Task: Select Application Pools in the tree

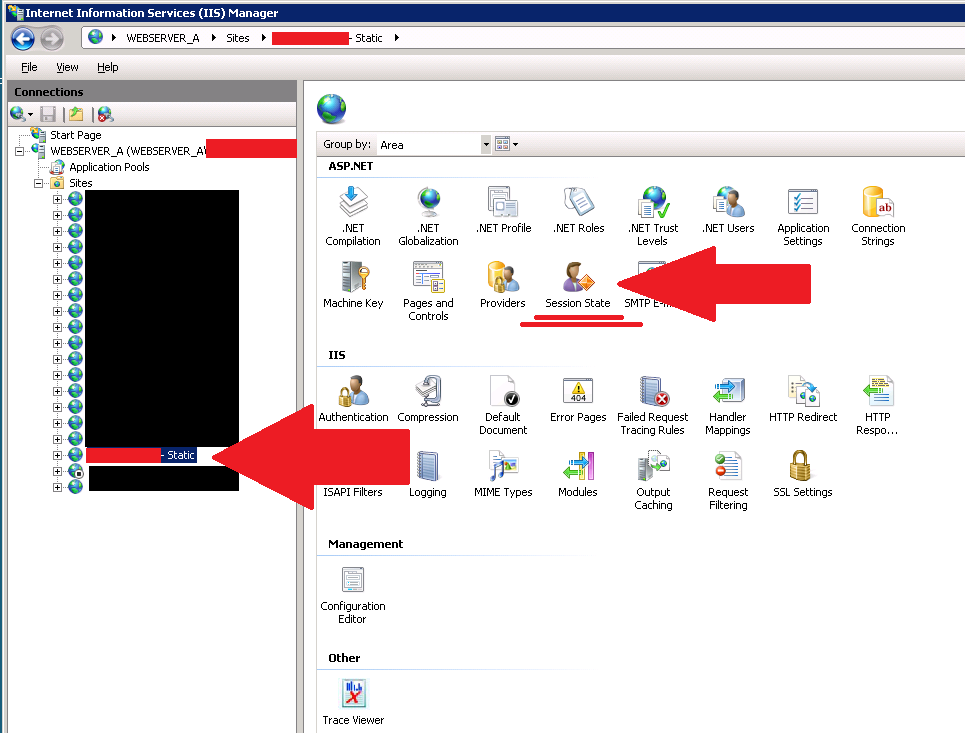Action: pyautogui.click(x=109, y=167)
